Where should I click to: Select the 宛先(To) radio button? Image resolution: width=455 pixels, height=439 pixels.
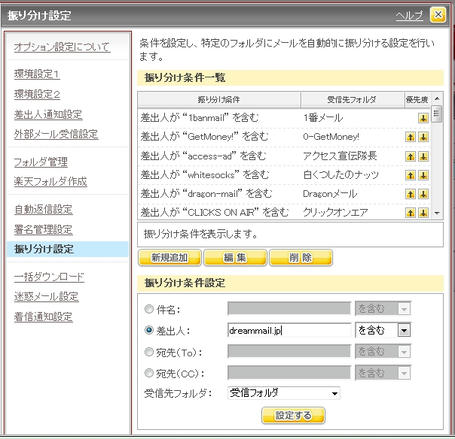click(x=149, y=352)
